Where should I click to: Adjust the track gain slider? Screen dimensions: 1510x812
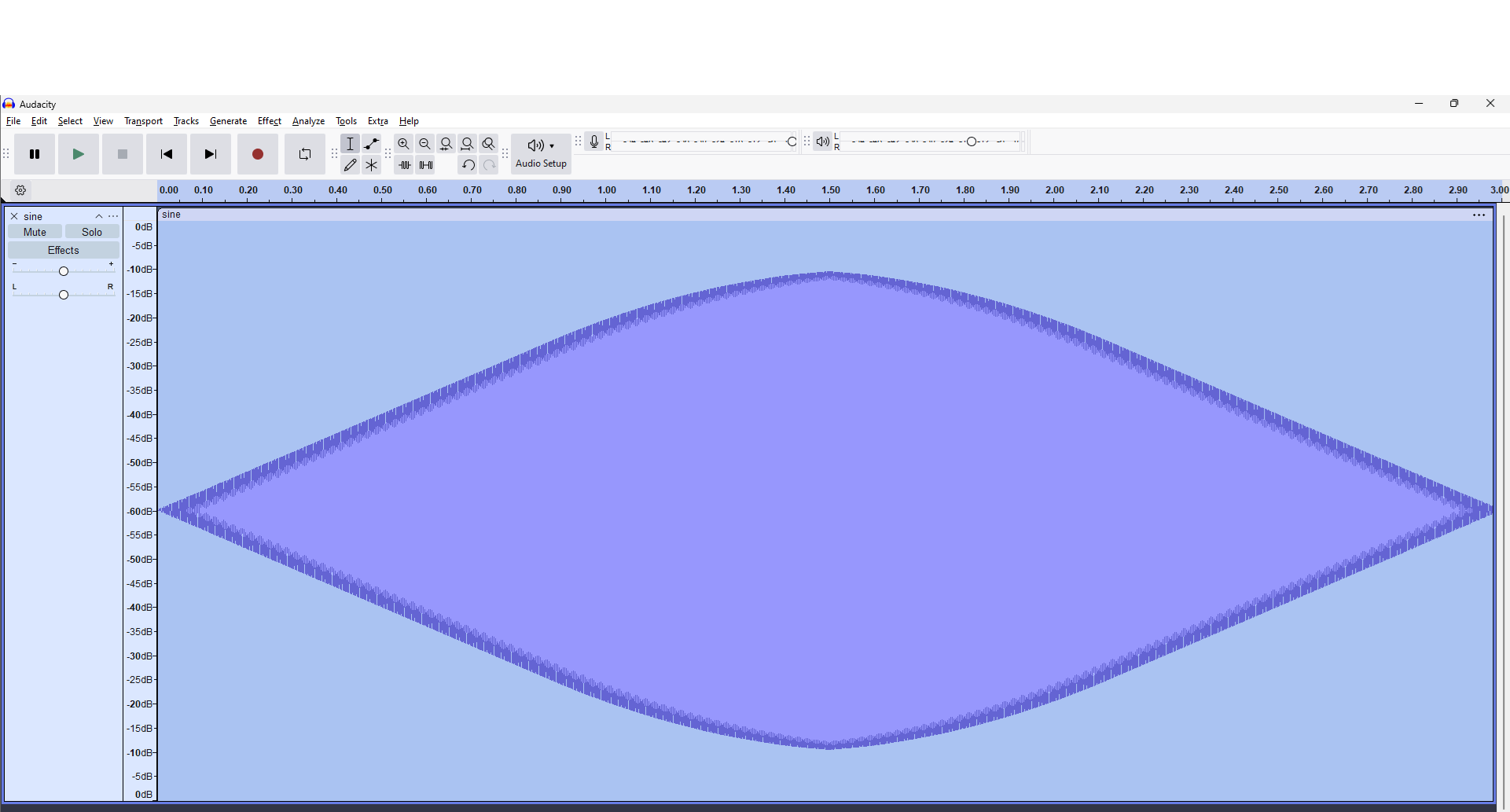click(x=63, y=270)
